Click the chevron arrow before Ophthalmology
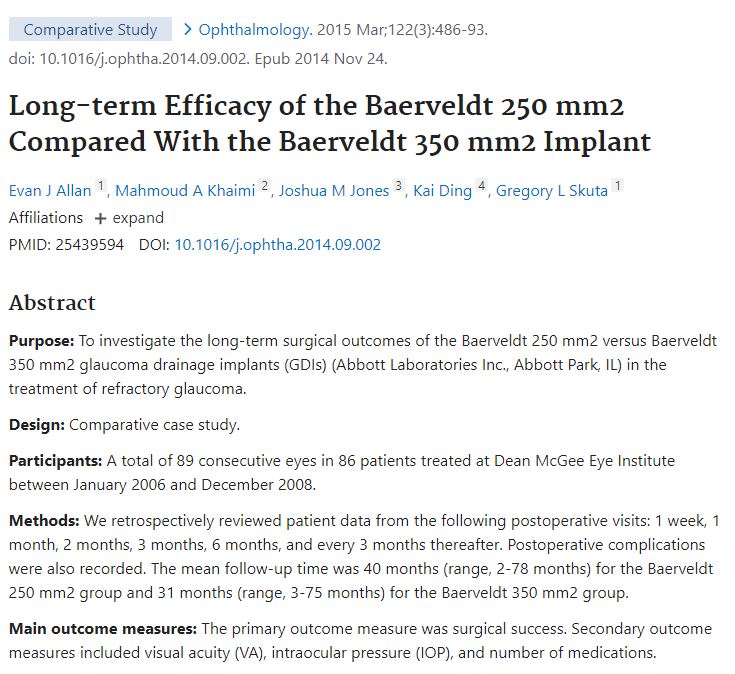Screen dimensions: 735x674 coord(188,30)
